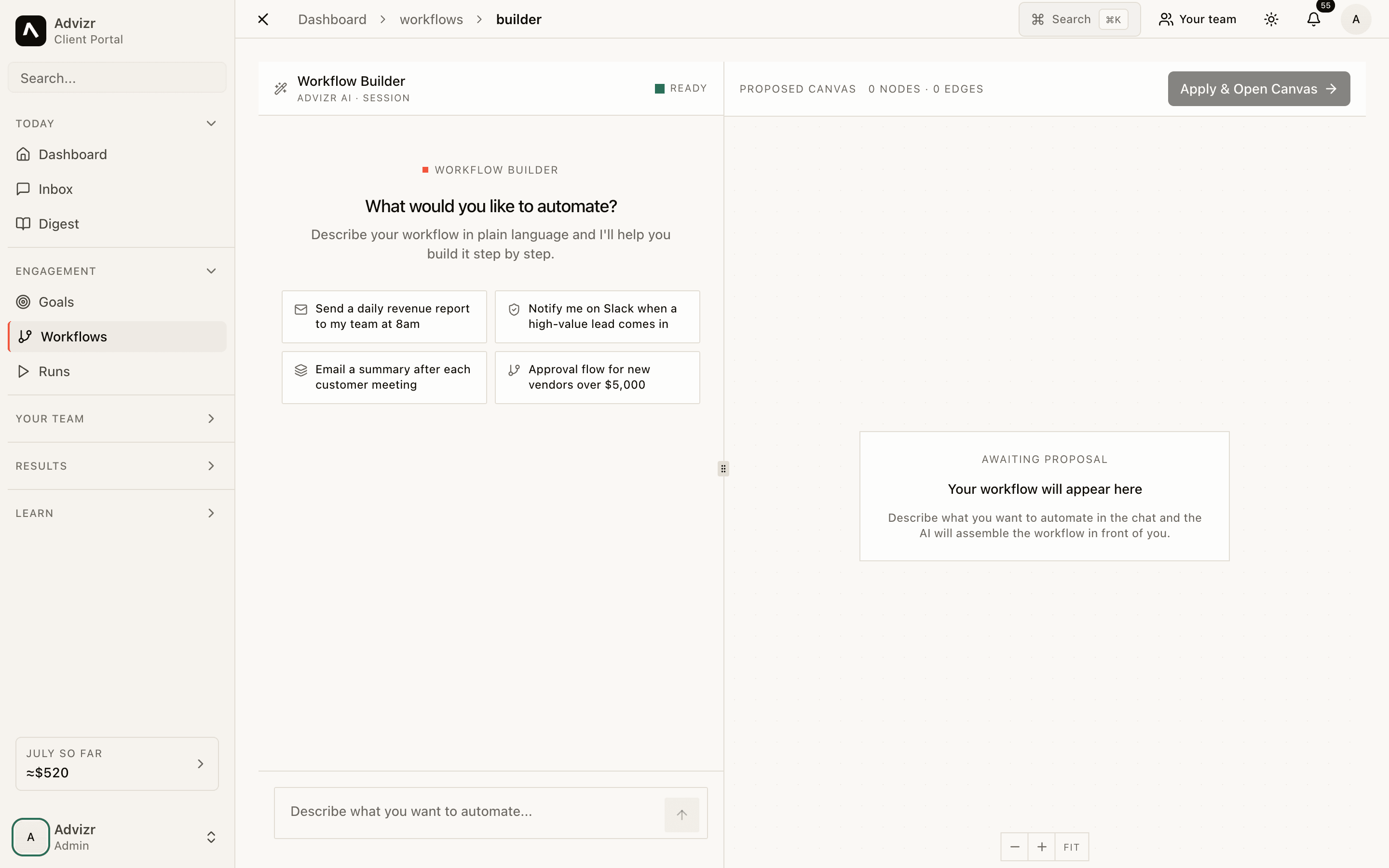
Task: Choose 'Email a summary after each customer meeting'
Action: 384,377
